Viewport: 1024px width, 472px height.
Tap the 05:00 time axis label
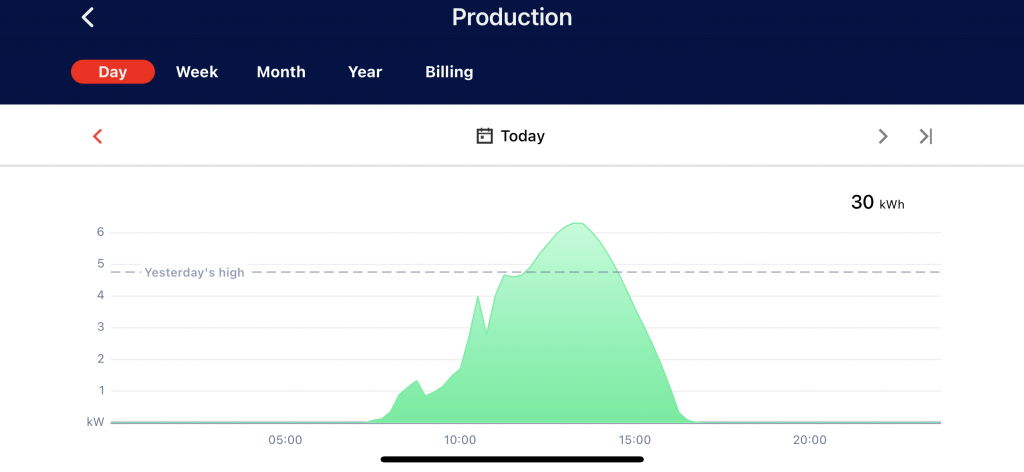[285, 440]
